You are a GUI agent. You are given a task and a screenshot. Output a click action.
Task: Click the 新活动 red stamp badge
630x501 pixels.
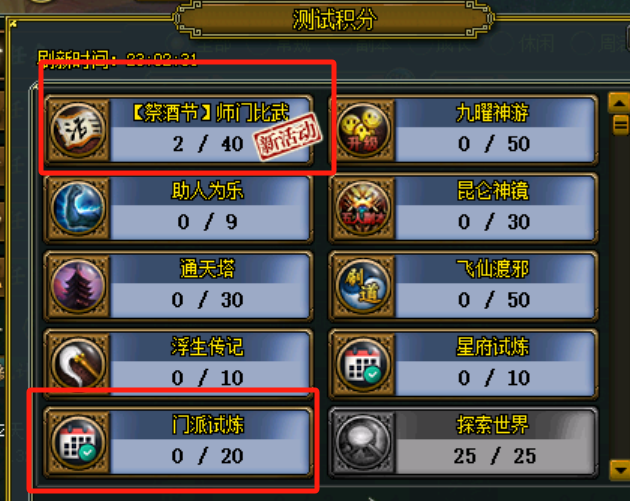tap(288, 137)
